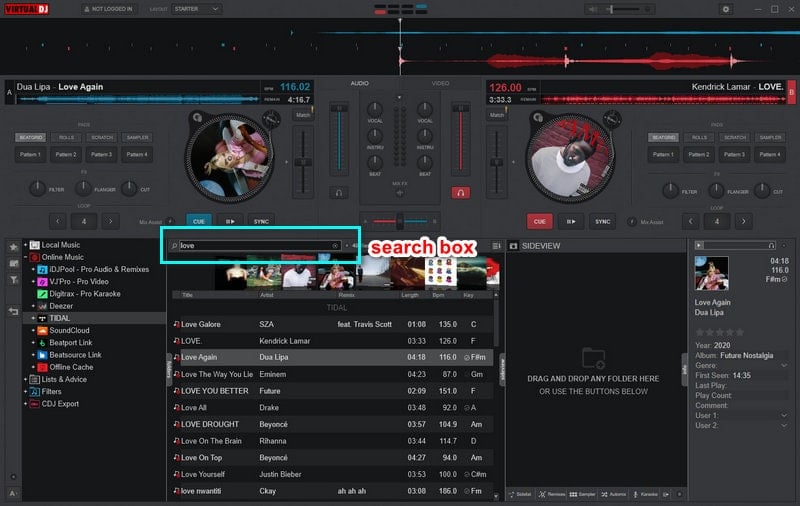The image size is (800, 506).
Task: Click red CUE button on deck B
Action: click(x=539, y=221)
